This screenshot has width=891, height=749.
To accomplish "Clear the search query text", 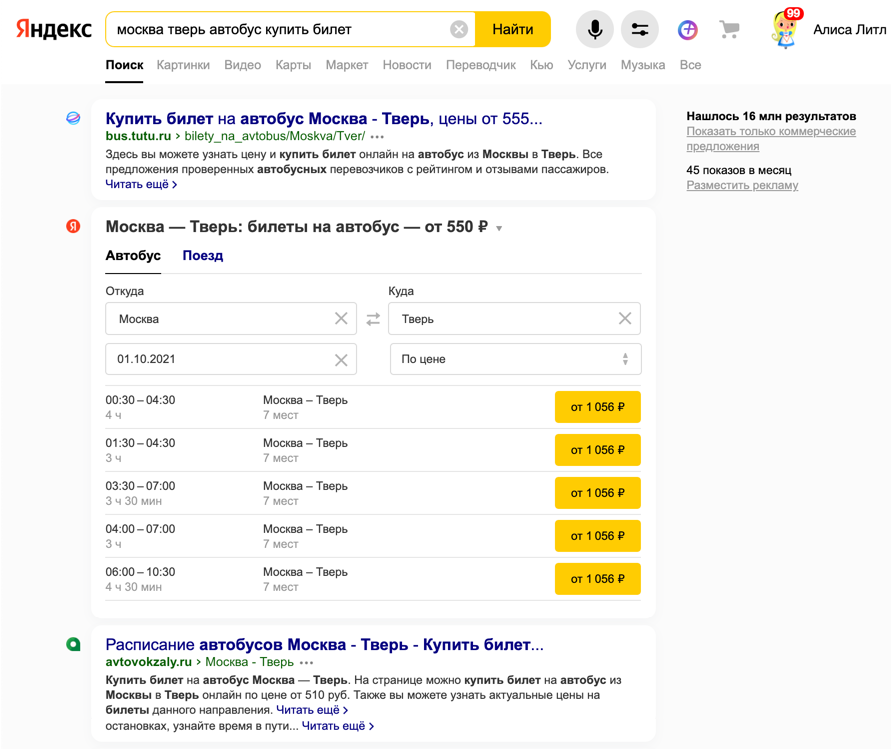I will click(459, 30).
